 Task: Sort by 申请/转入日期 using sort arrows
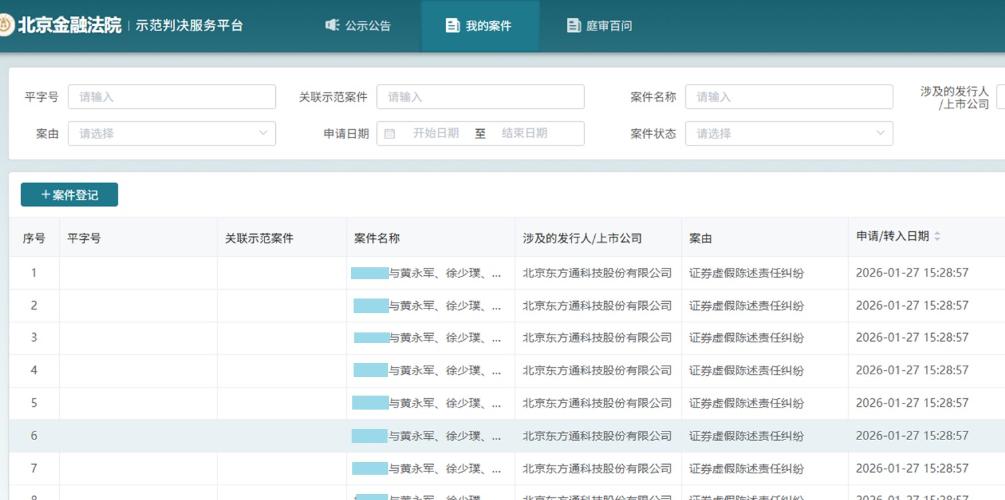click(937, 237)
